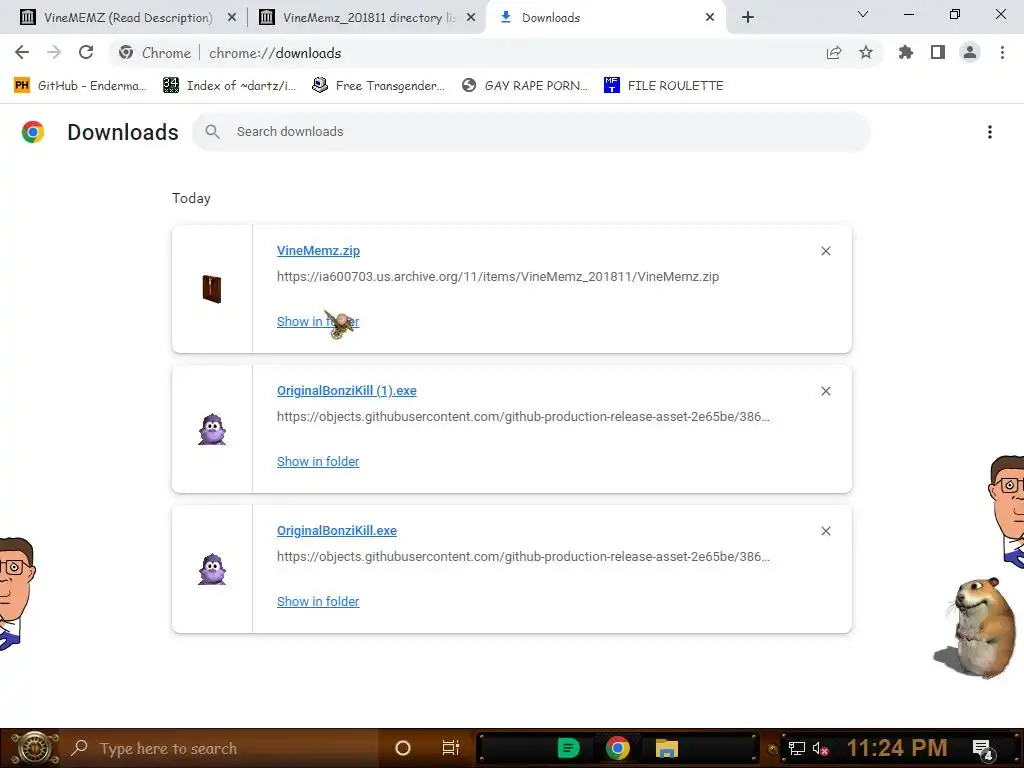This screenshot has width=1024, height=768.
Task: Click the 11:24 PM taskbar clock
Action: (897, 748)
